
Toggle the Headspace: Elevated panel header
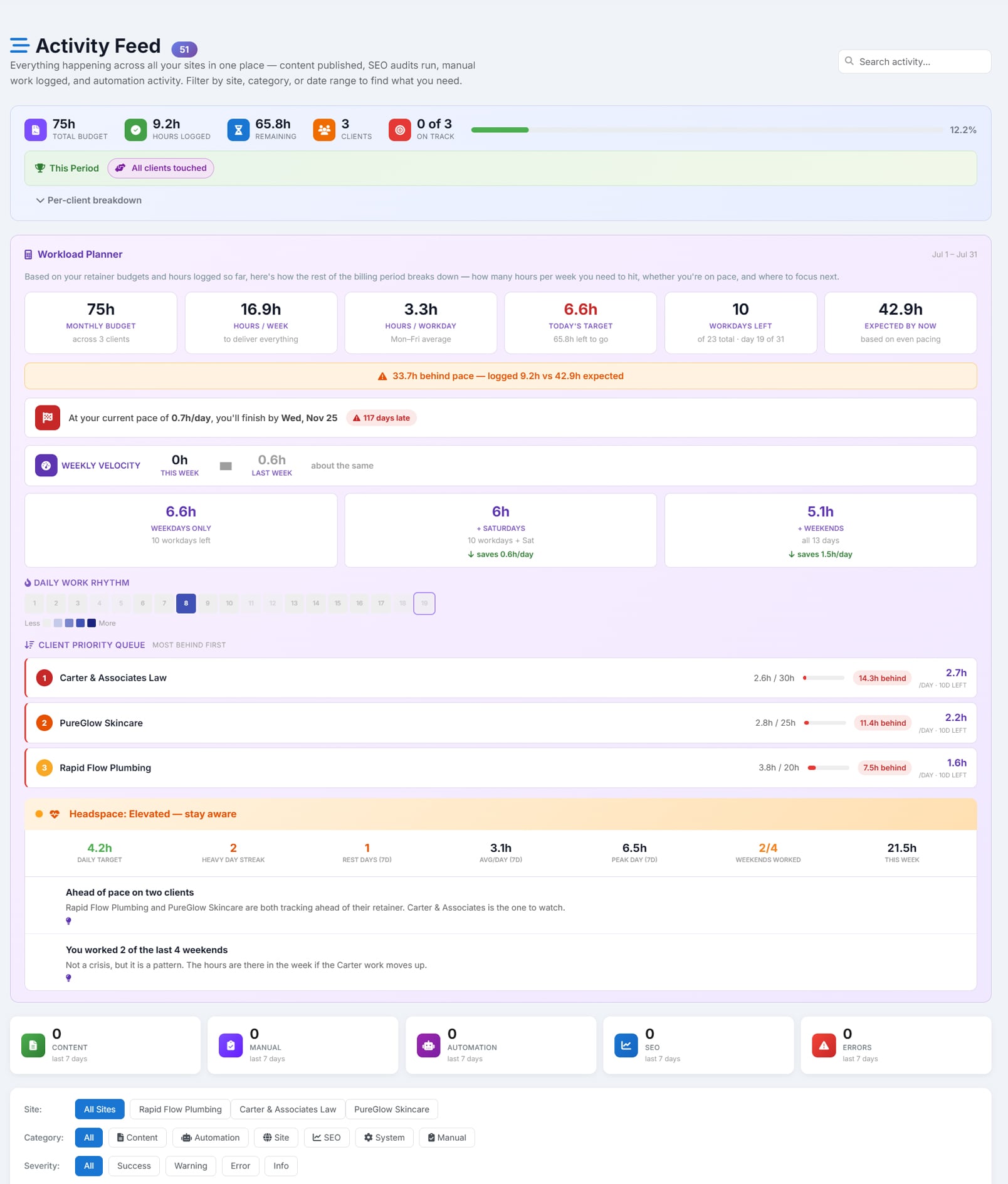tap(501, 814)
